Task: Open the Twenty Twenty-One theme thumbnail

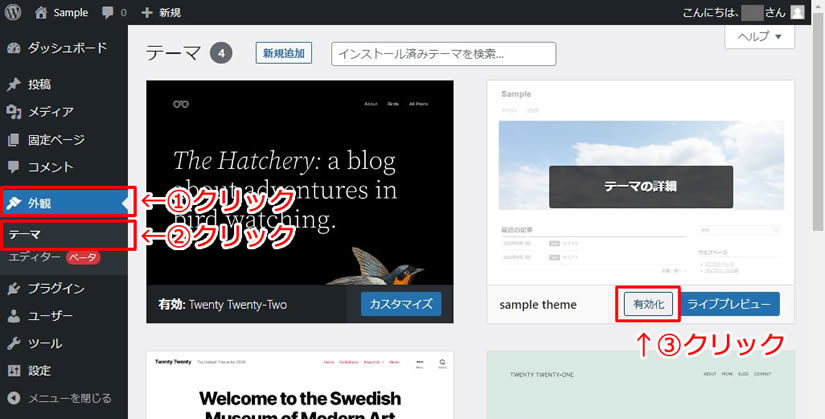Action: click(x=640, y=385)
